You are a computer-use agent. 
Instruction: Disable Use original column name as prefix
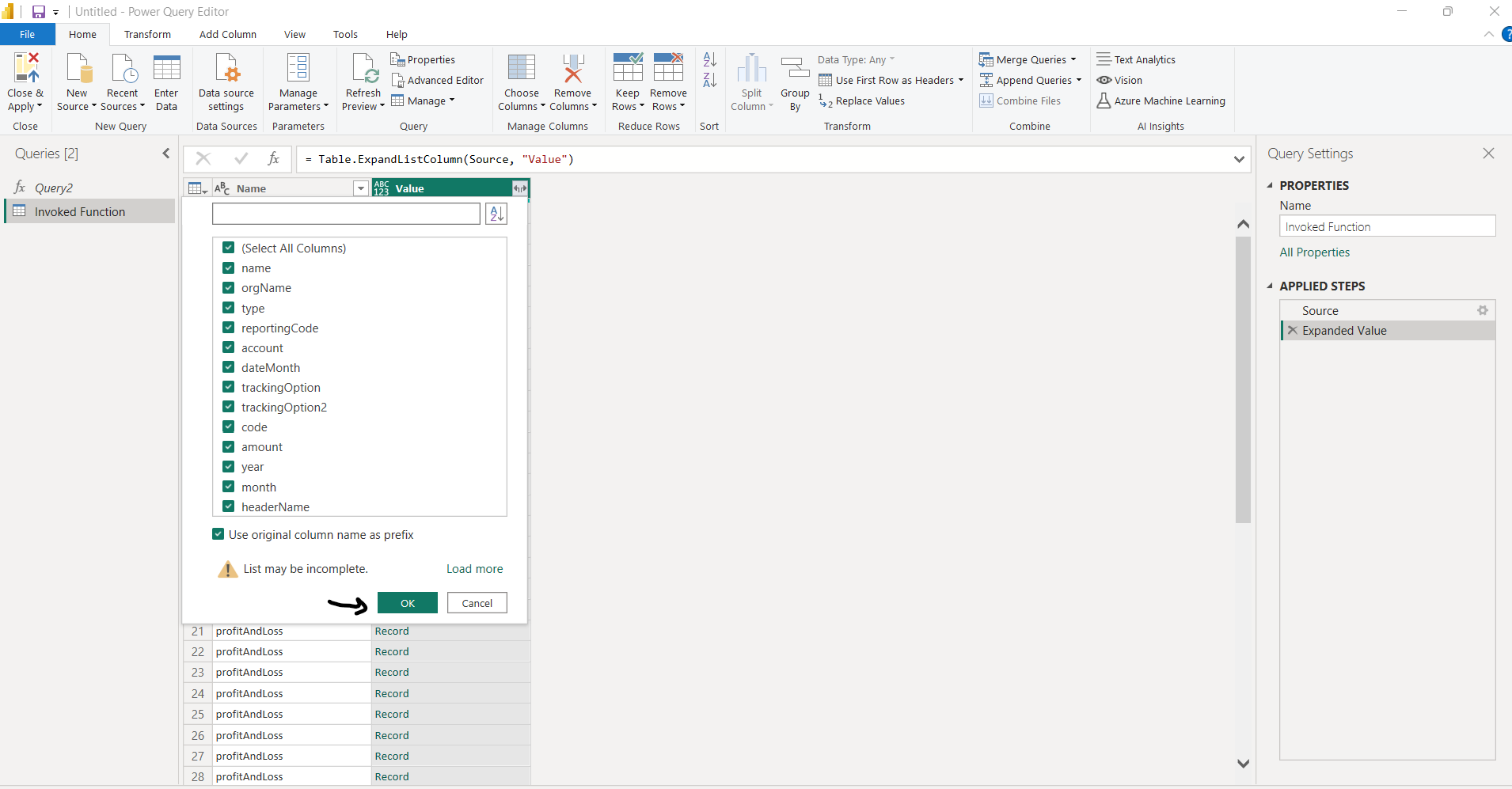pyautogui.click(x=218, y=534)
